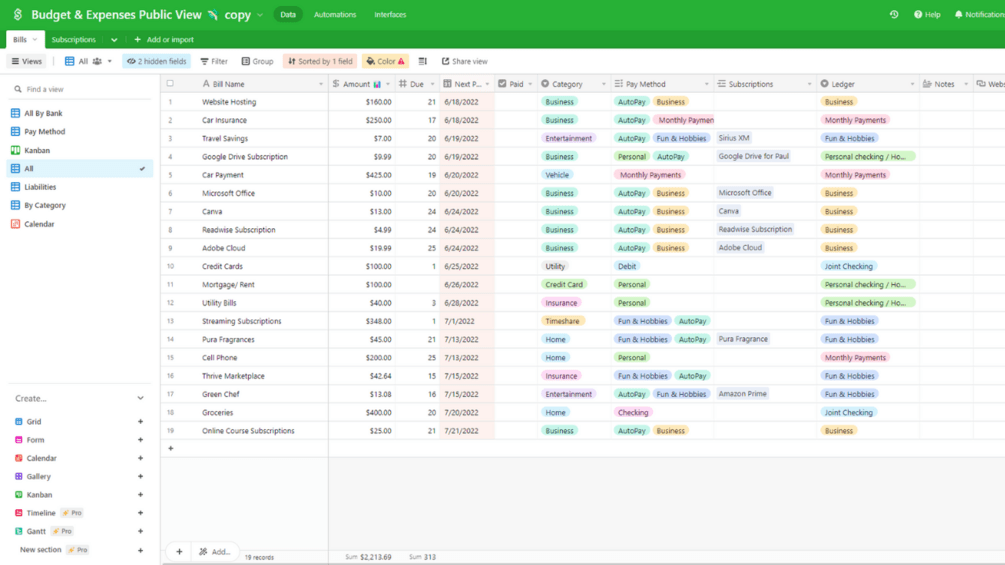This screenshot has height=565, width=1005.
Task: Expand the Bill Name column dropdown arrow
Action: click(x=320, y=84)
